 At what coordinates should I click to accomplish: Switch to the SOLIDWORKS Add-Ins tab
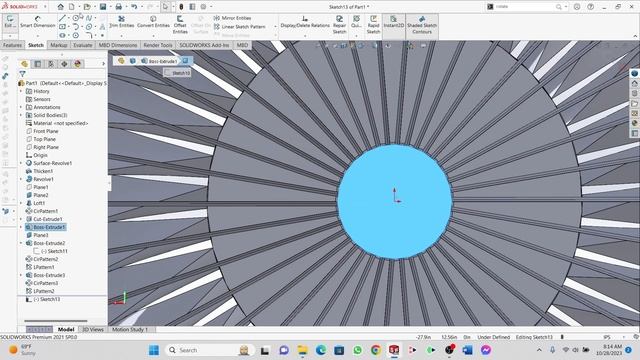(204, 45)
